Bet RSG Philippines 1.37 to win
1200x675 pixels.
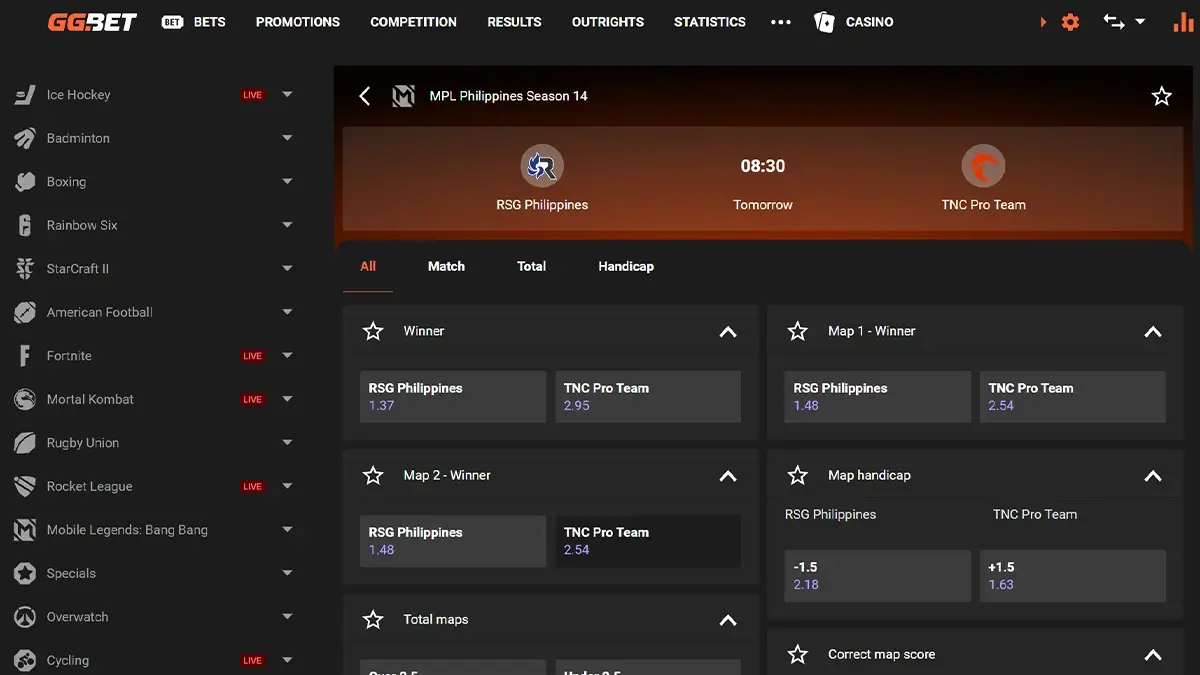click(453, 397)
